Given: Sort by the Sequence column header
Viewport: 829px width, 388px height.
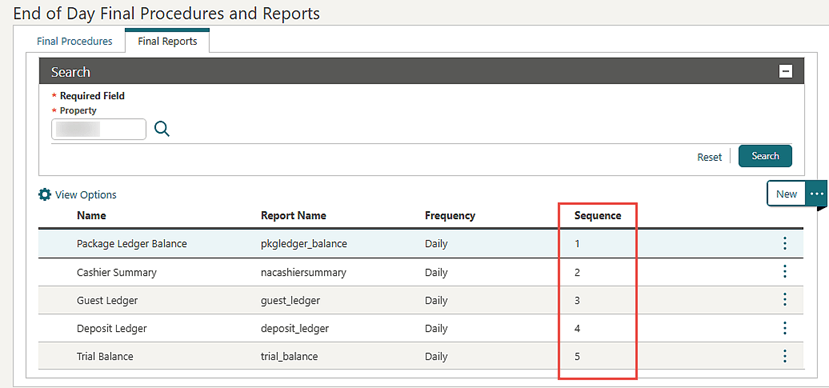Looking at the screenshot, I should (598, 216).
